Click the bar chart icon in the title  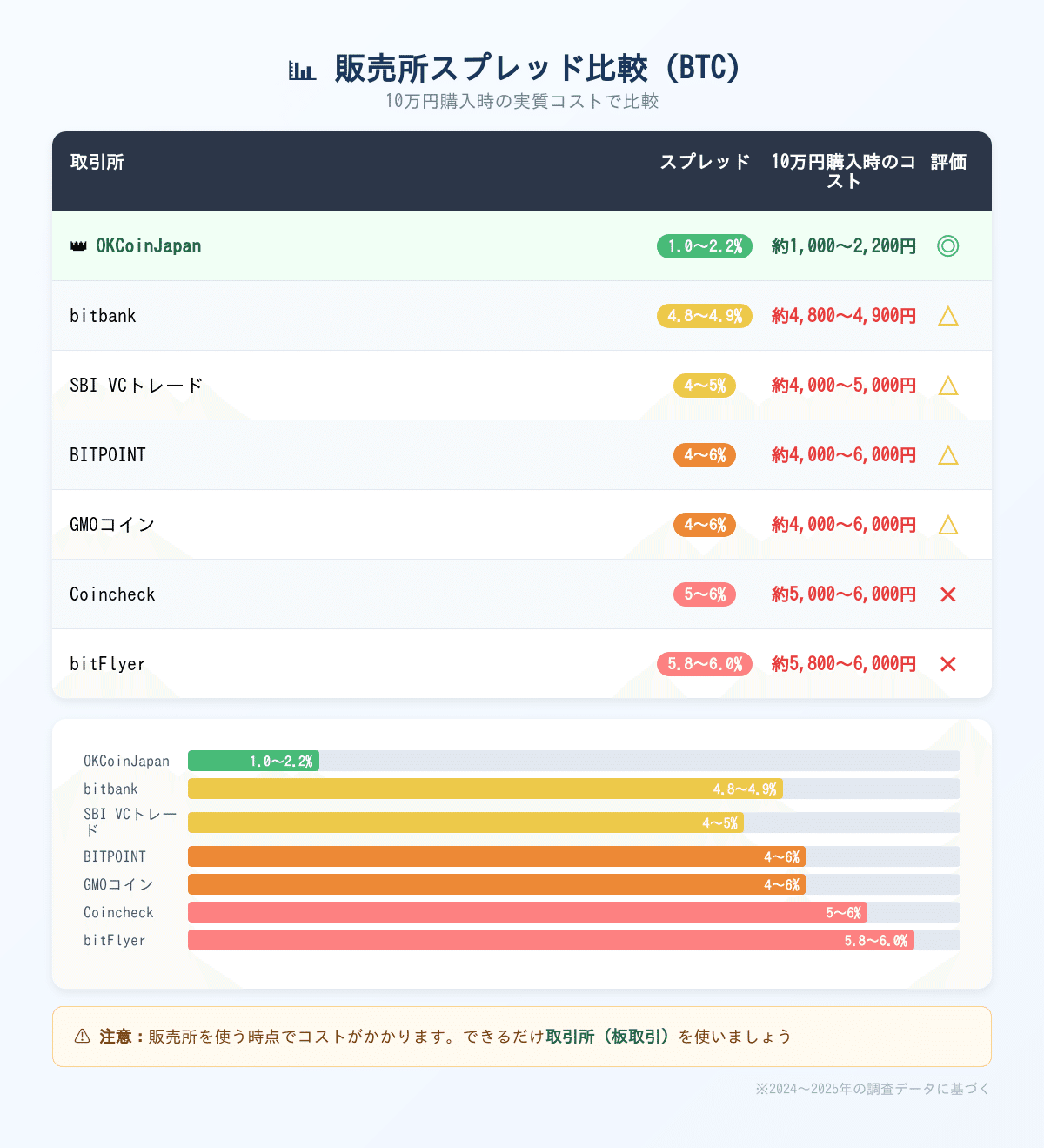(303, 66)
